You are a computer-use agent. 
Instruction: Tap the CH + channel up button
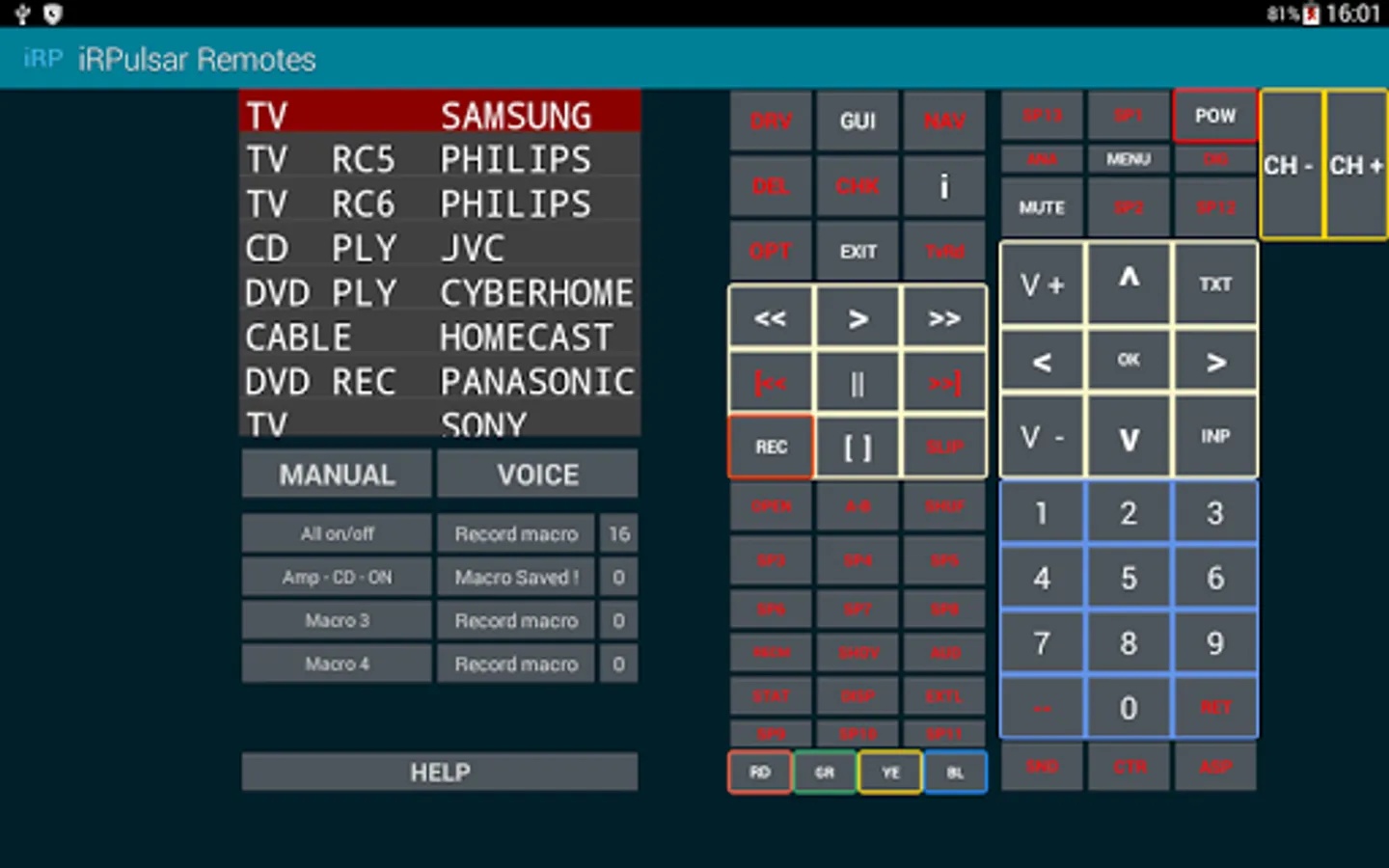1356,165
